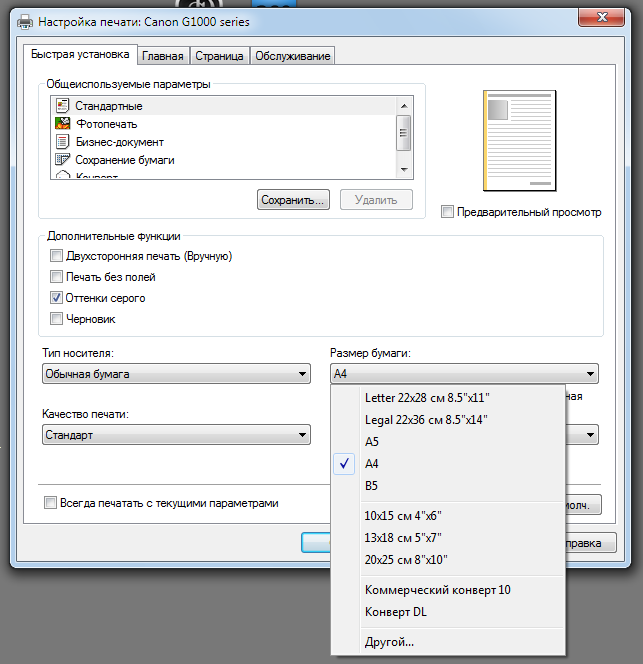Switch to the Обслуживание tab
This screenshot has width=643, height=664.
293,56
